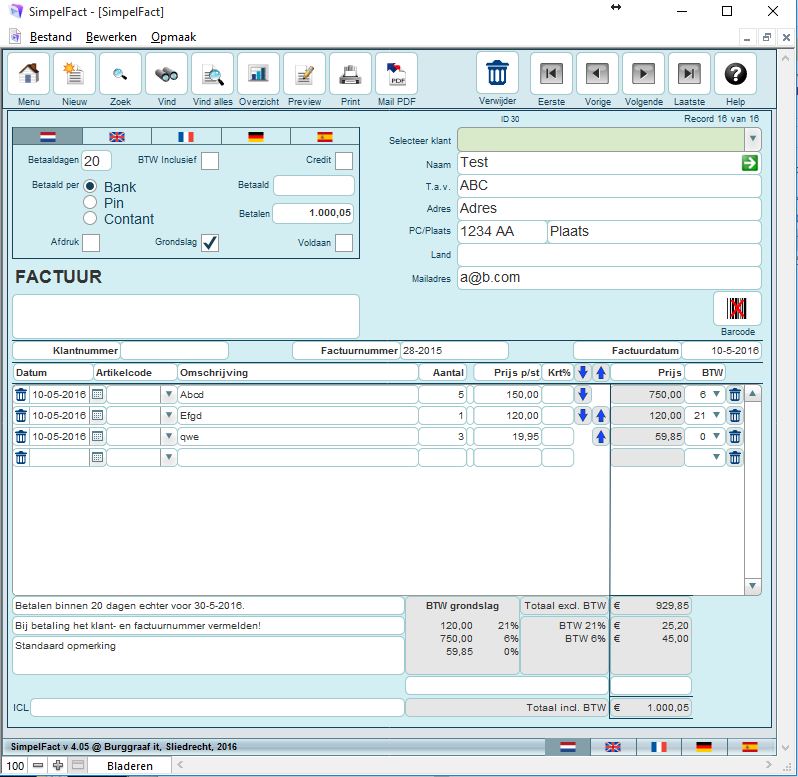The image size is (798, 777).
Task: Click the Nieuw toolbar button
Action: click(74, 74)
